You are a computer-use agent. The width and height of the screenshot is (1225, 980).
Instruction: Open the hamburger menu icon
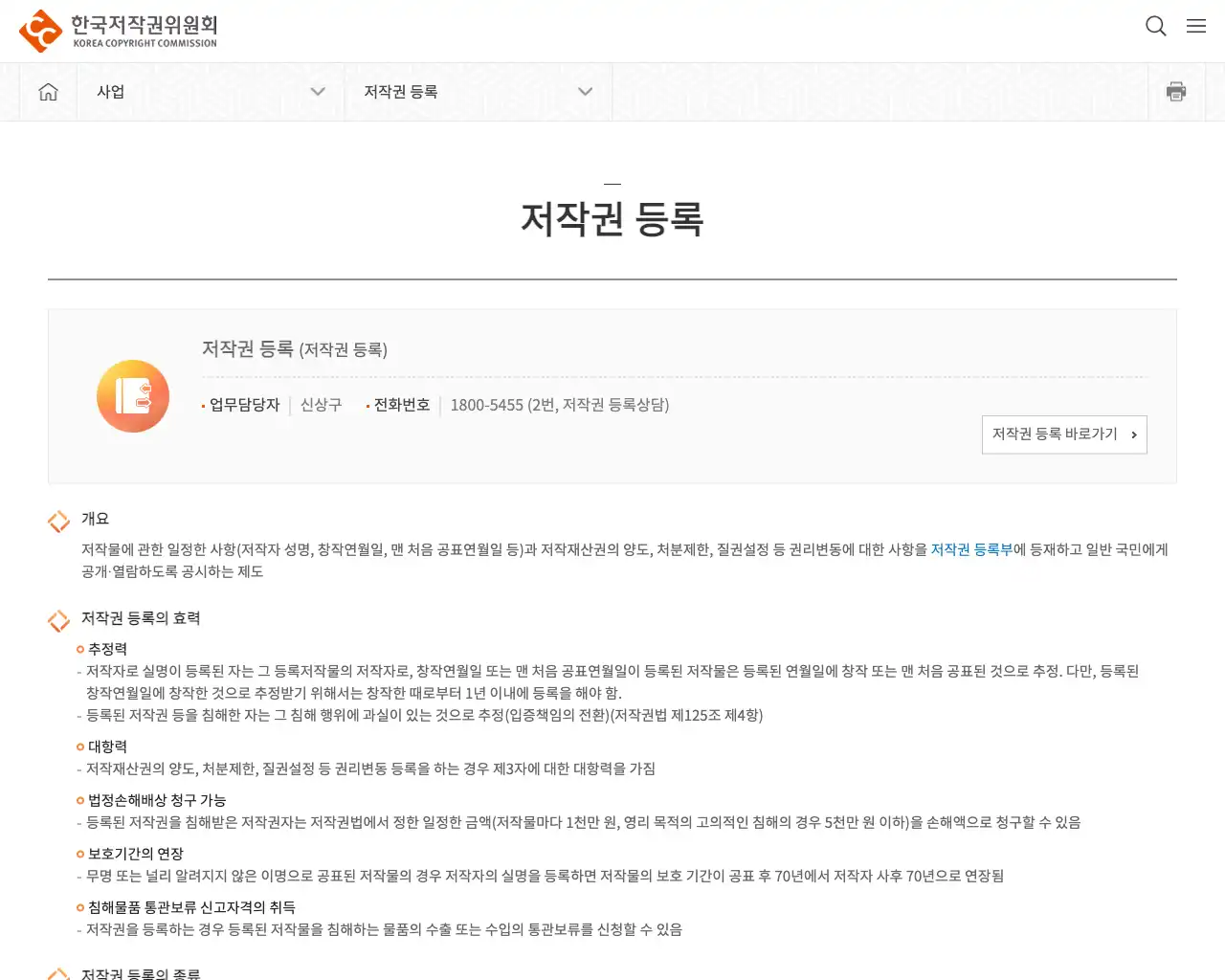(1196, 26)
